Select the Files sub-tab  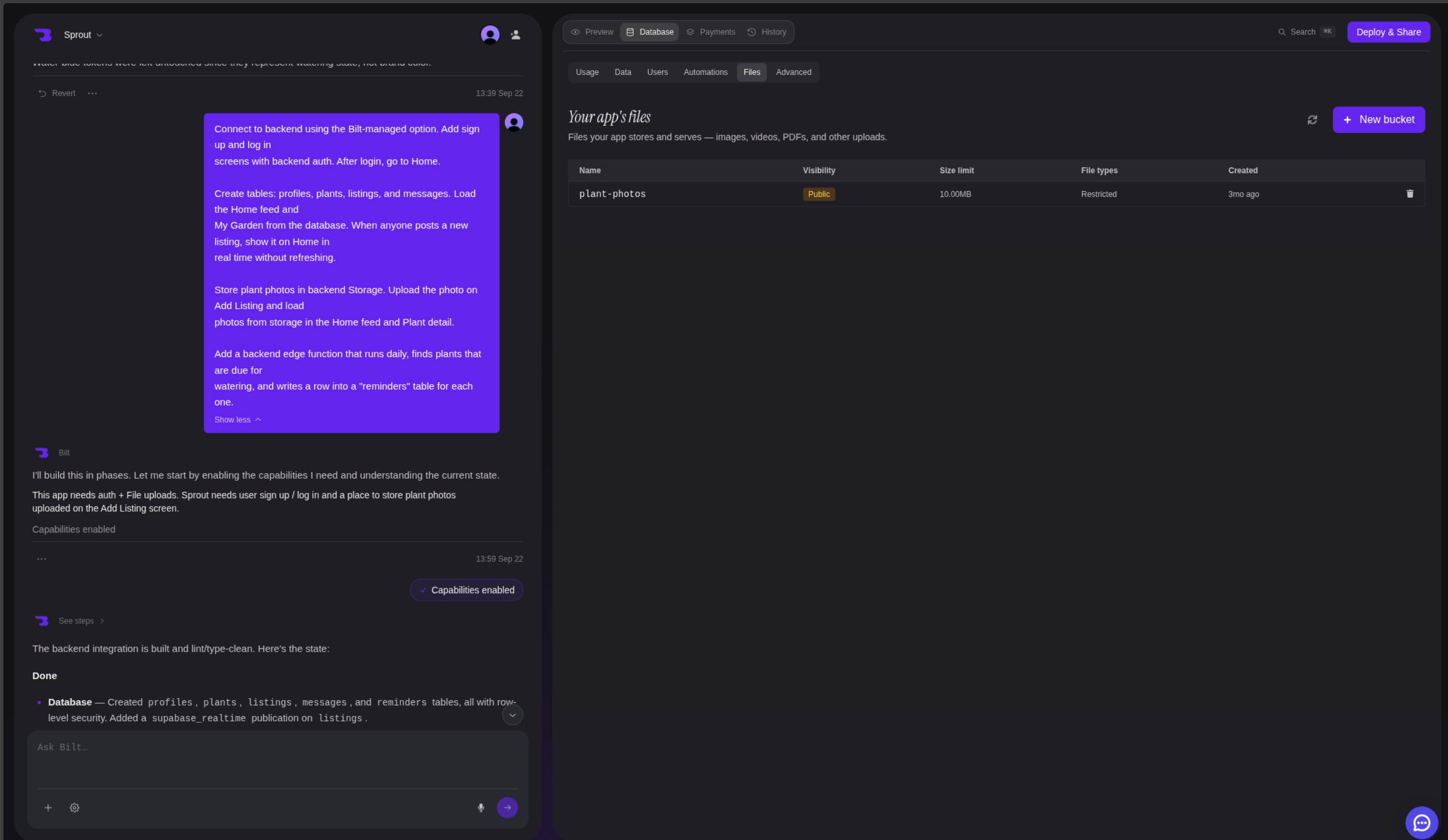[x=752, y=72]
